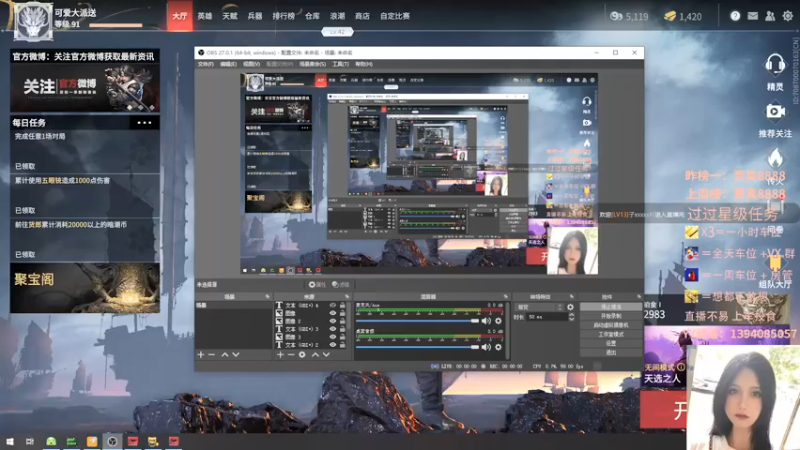The width and height of the screenshot is (800, 450).
Task: Click the orange app icon on the taskbar
Action: pos(92,441)
